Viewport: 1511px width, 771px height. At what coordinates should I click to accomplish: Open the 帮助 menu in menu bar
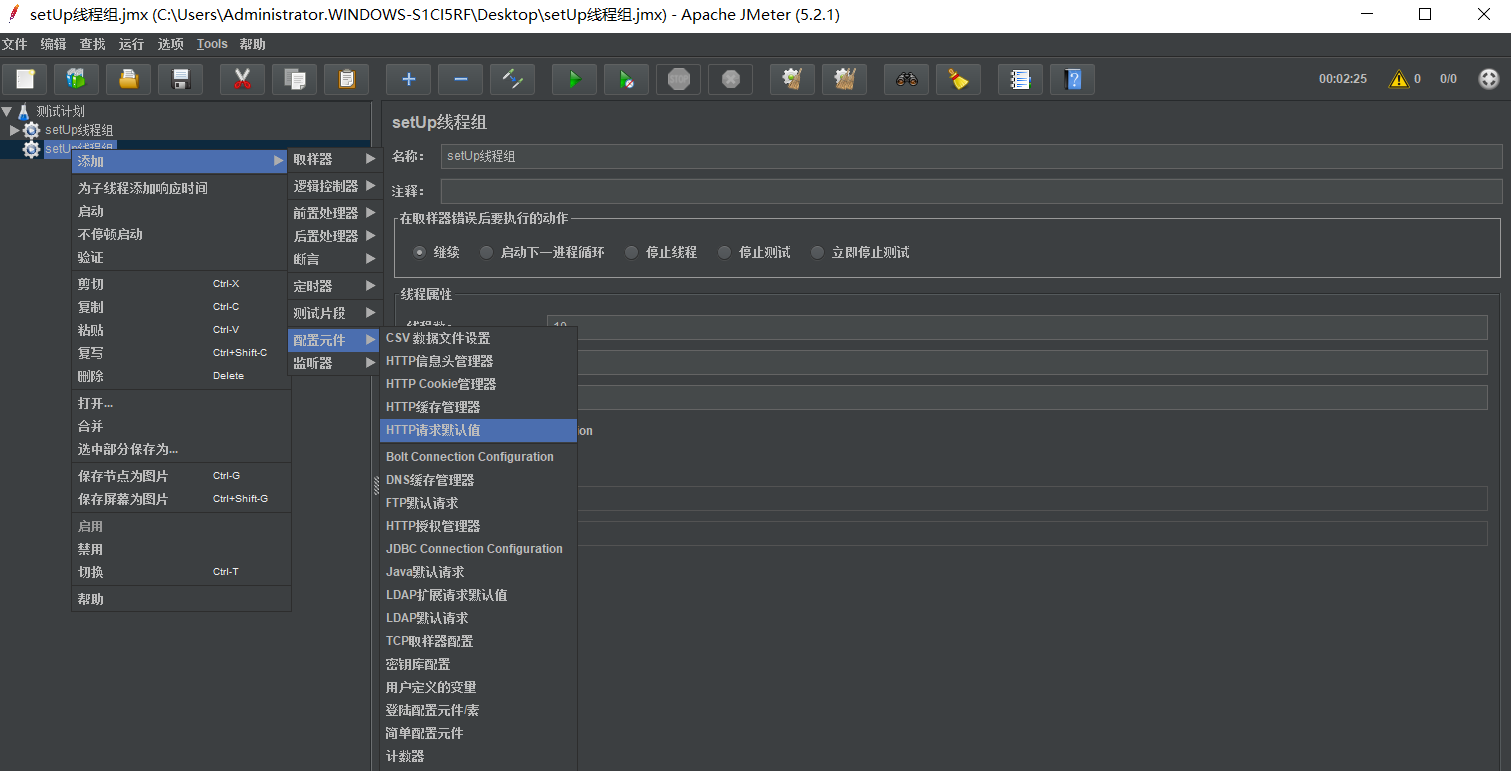[253, 44]
